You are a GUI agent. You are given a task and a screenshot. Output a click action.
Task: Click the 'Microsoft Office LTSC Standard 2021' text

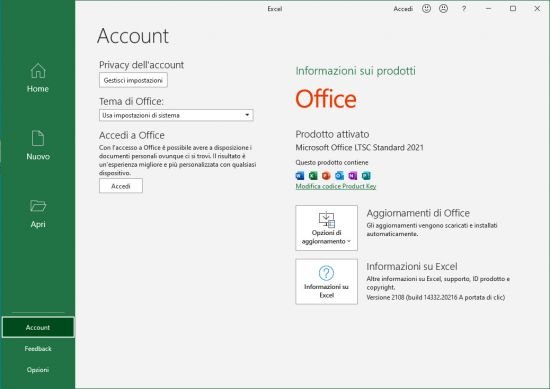360,148
